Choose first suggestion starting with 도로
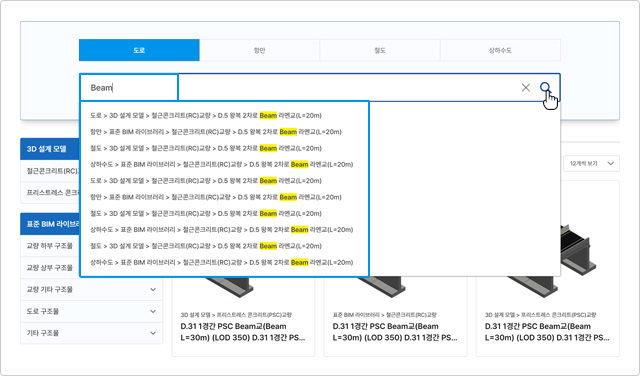Viewport: 640px width, 376px height. tap(206, 116)
